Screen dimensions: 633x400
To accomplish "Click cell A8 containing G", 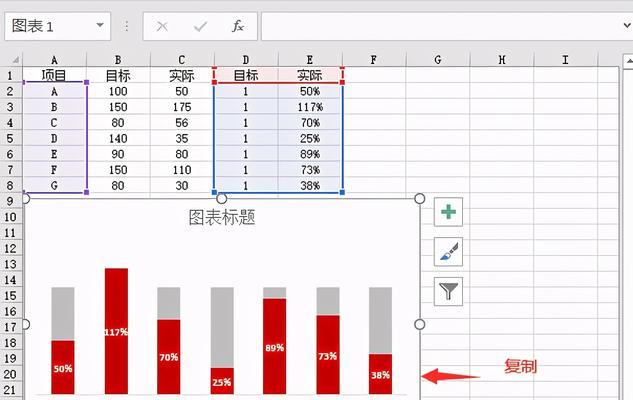I will 54,186.
